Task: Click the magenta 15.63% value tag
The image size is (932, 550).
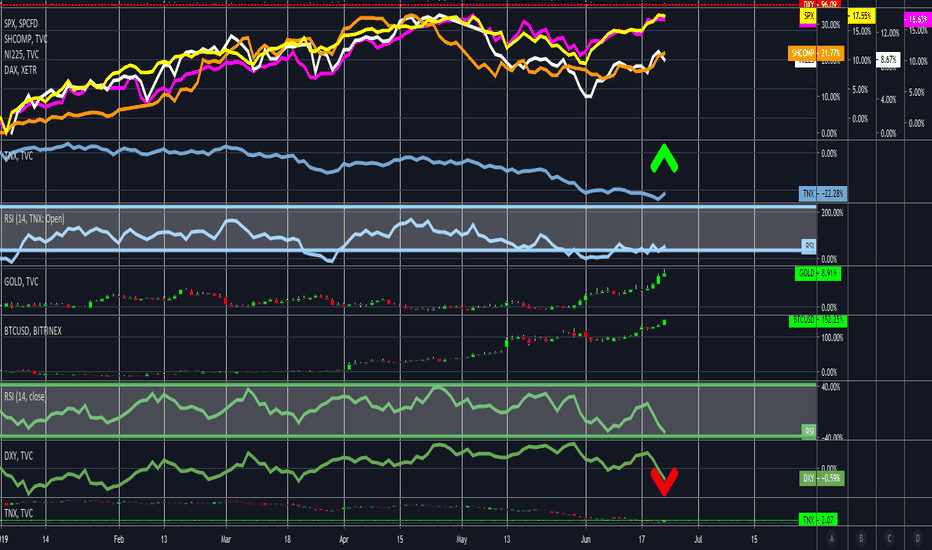Action: coord(918,20)
